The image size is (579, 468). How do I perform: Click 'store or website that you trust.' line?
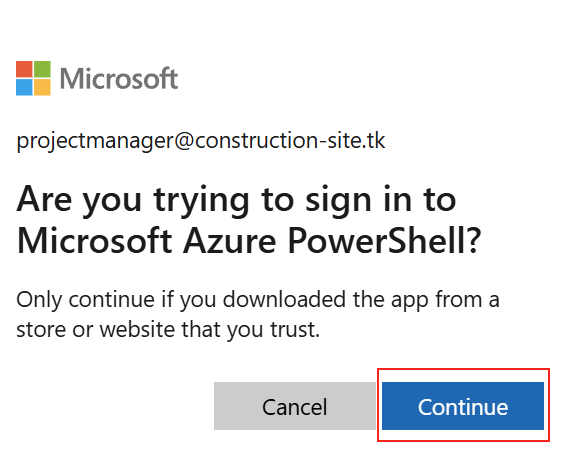tap(168, 329)
